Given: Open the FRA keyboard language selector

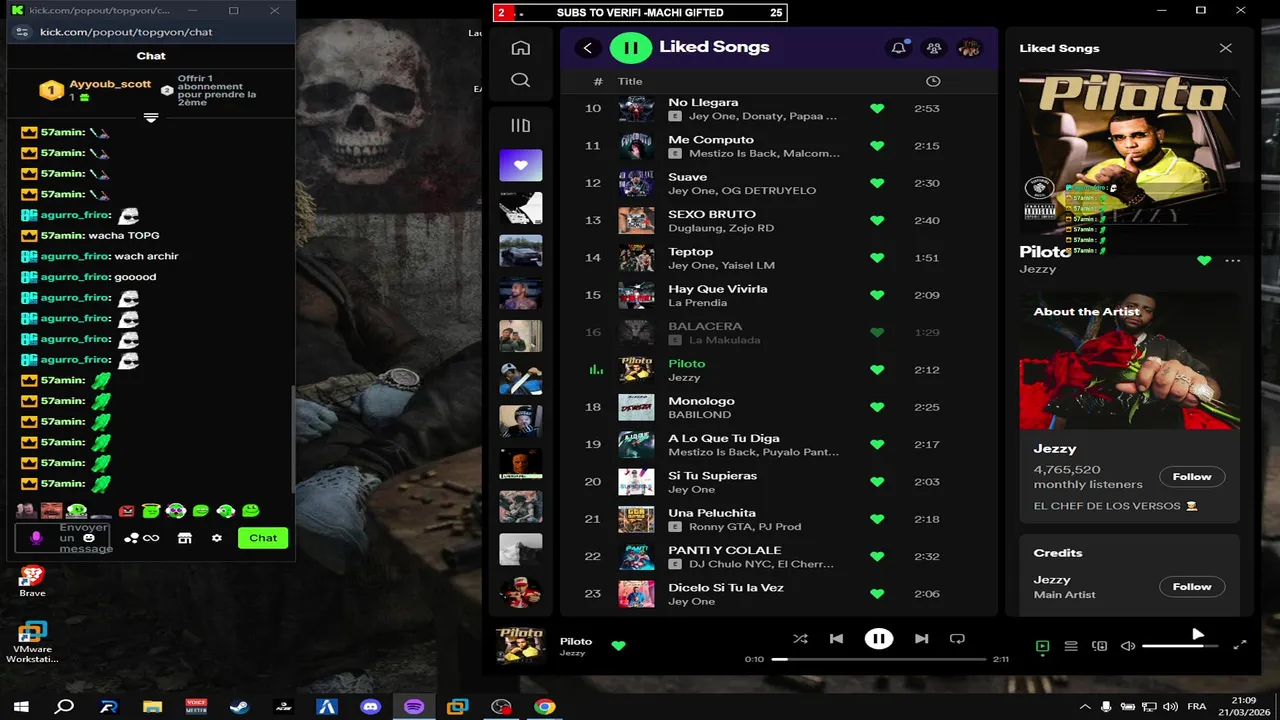Looking at the screenshot, I should coord(1196,707).
